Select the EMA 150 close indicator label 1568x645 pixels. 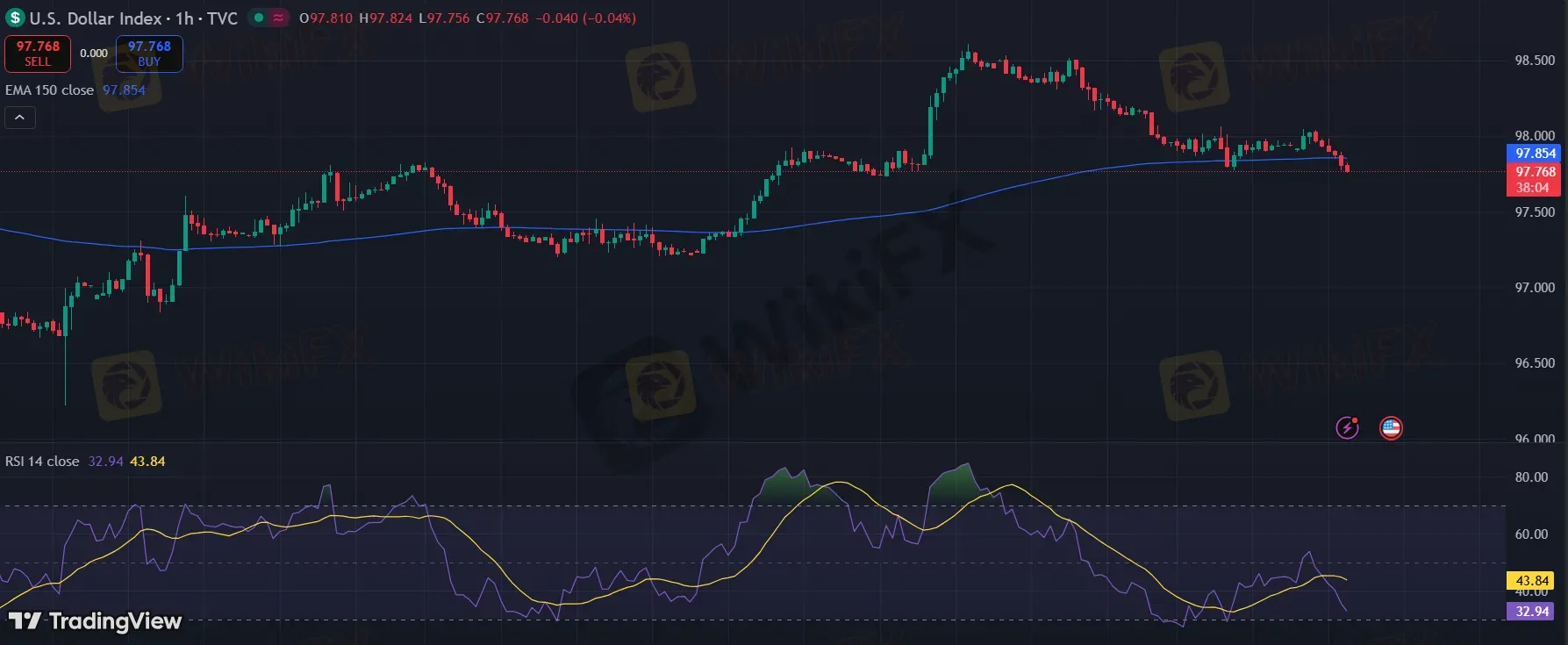pyautogui.click(x=49, y=90)
